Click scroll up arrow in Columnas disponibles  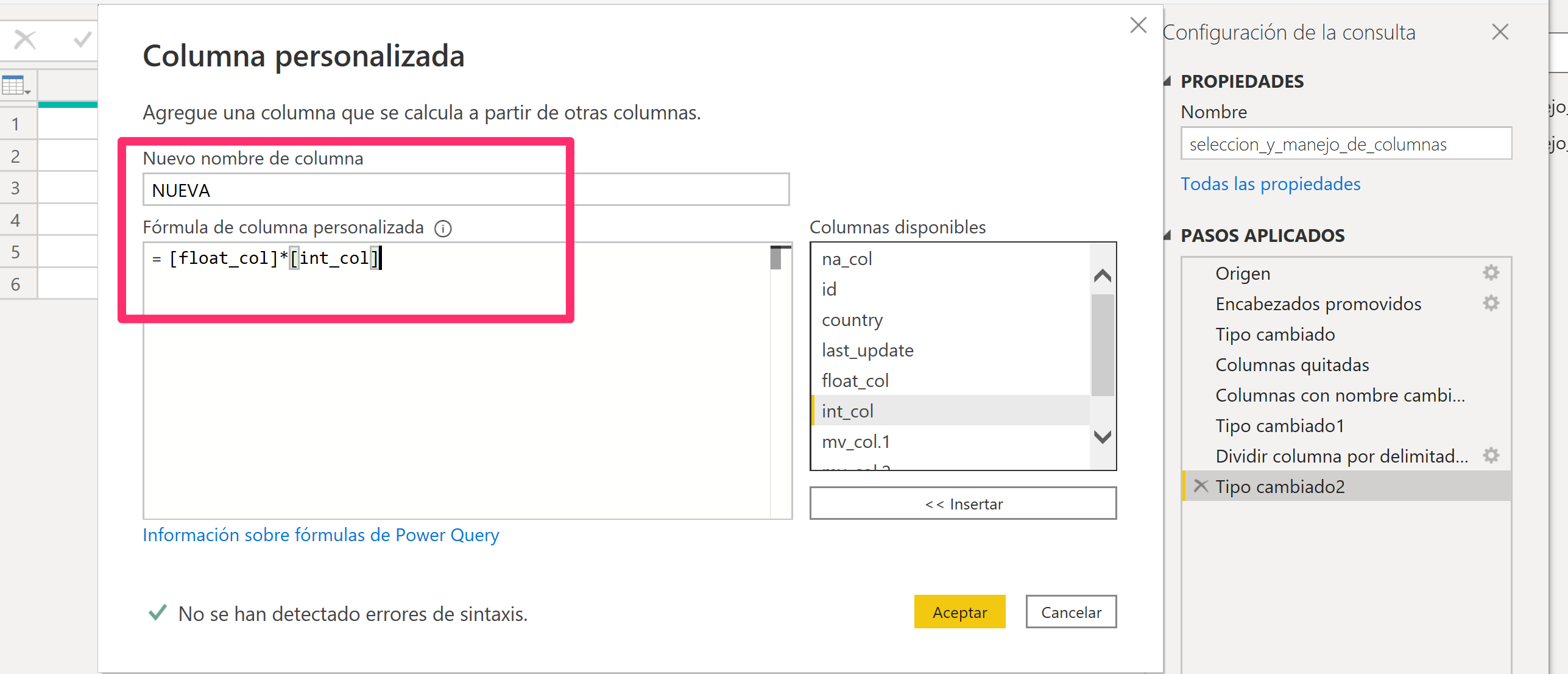coord(1102,276)
